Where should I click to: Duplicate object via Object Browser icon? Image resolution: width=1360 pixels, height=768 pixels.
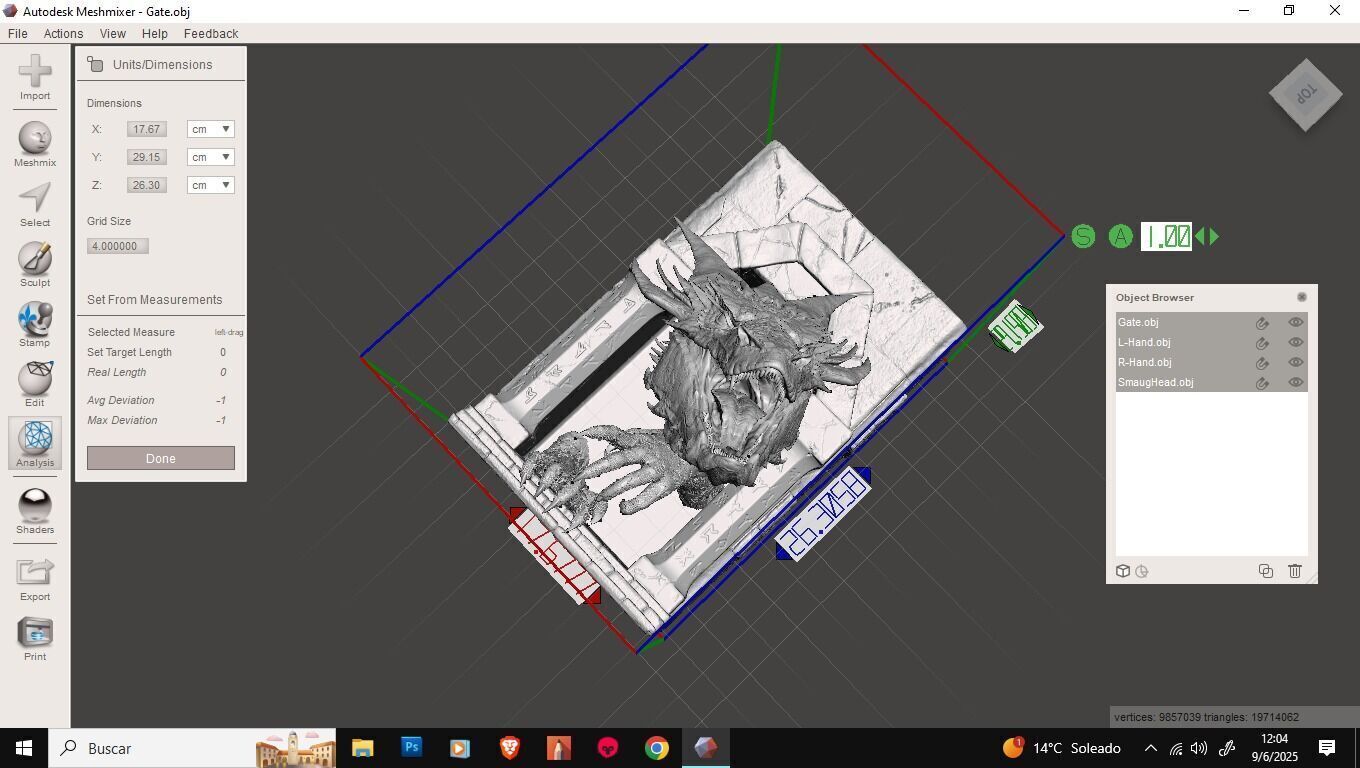tap(1266, 571)
